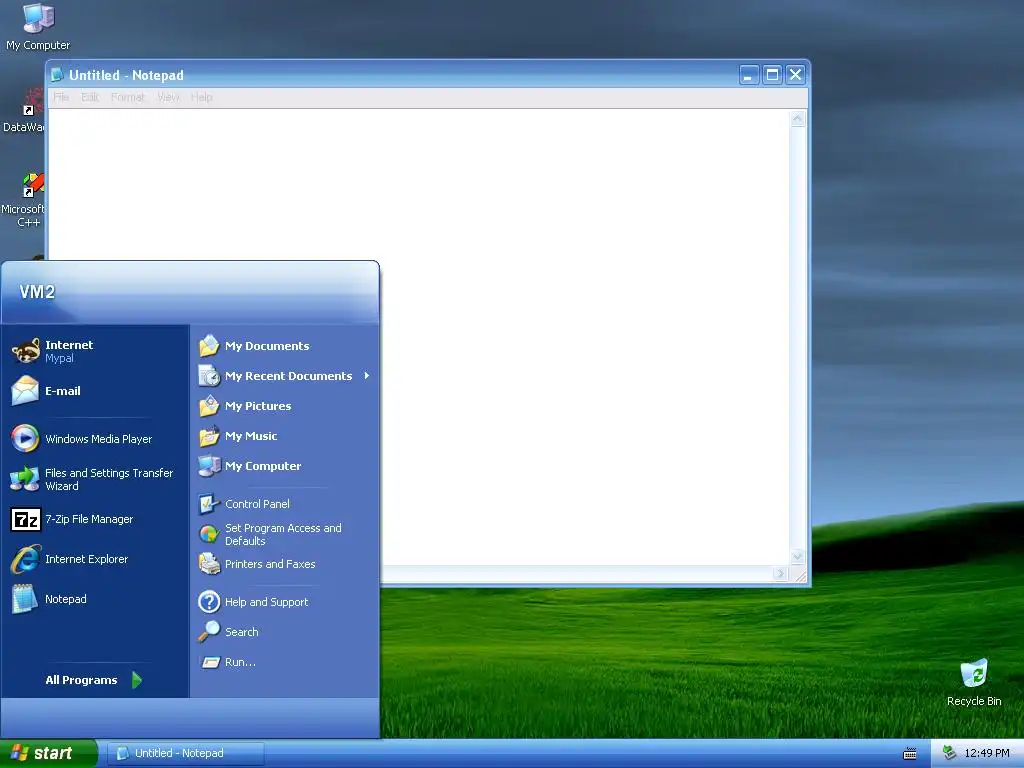Open Files and Settings Transfer Wizard icon
1024x768 pixels.
pos(25,479)
